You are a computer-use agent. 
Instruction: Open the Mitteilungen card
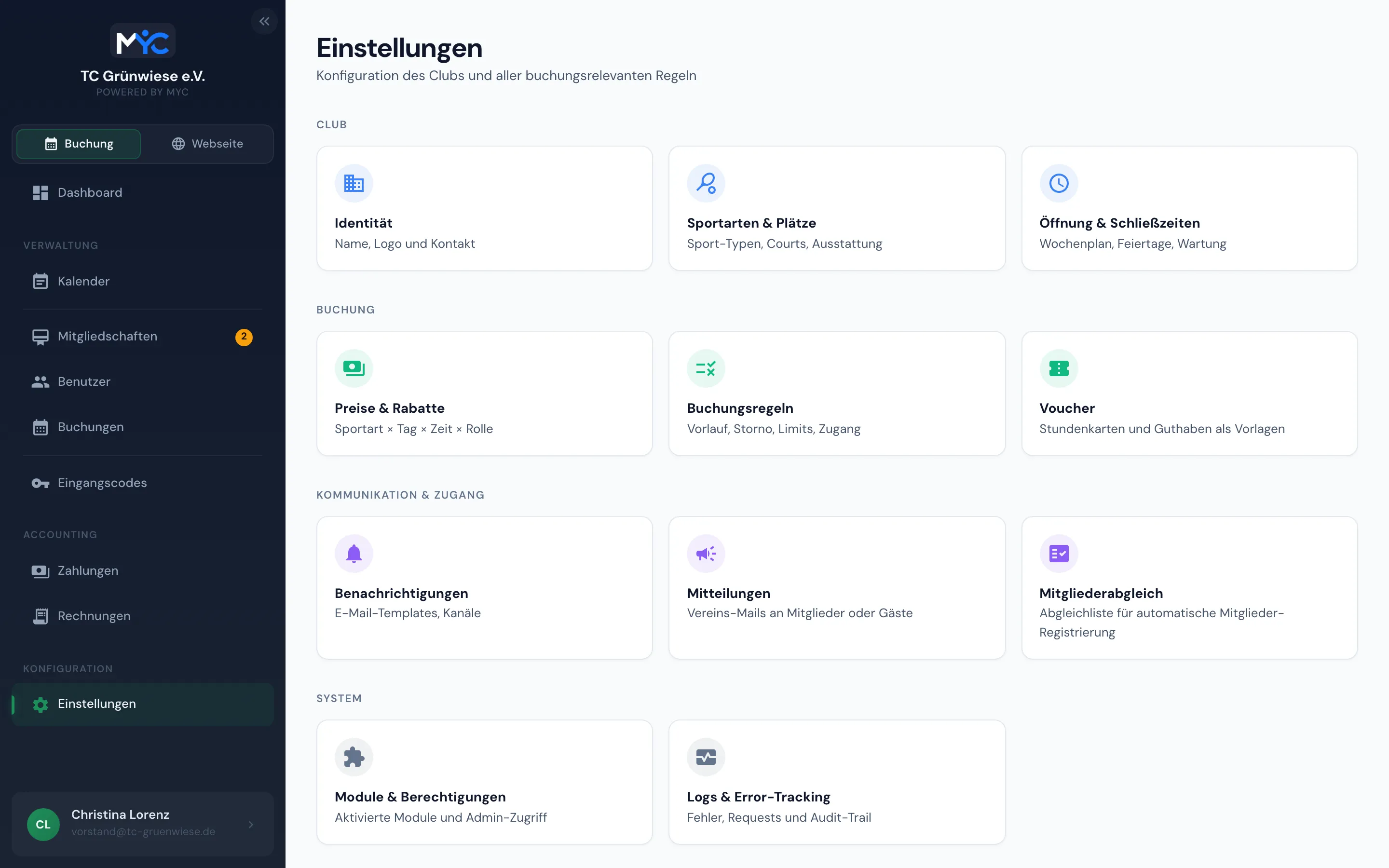pyautogui.click(x=837, y=588)
